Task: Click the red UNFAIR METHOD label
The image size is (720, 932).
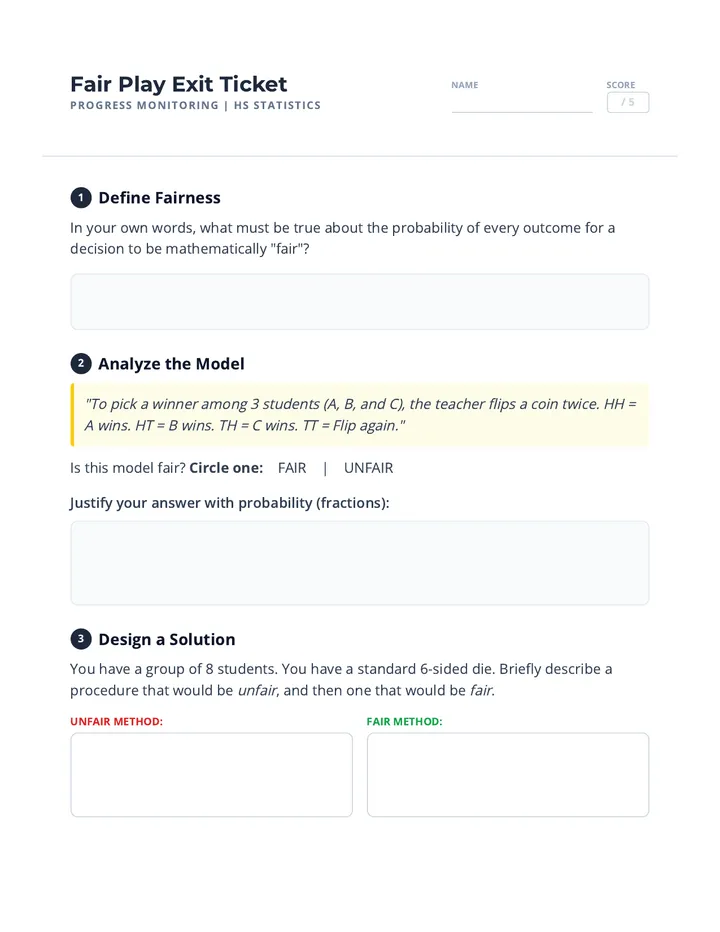Action: point(117,722)
